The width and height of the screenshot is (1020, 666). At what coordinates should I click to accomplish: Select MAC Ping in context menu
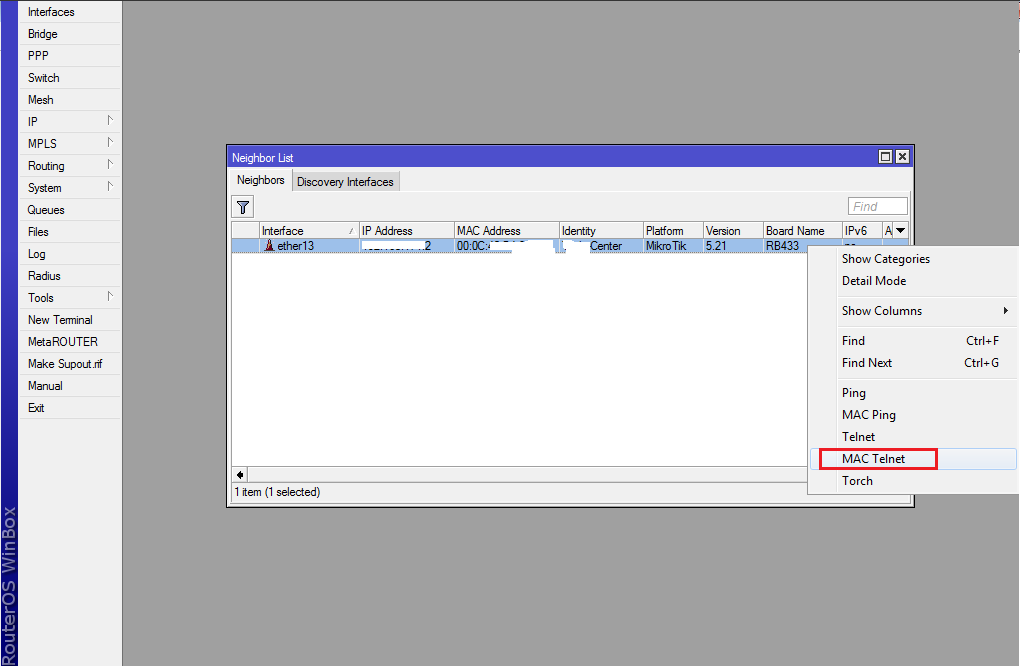[x=868, y=415]
